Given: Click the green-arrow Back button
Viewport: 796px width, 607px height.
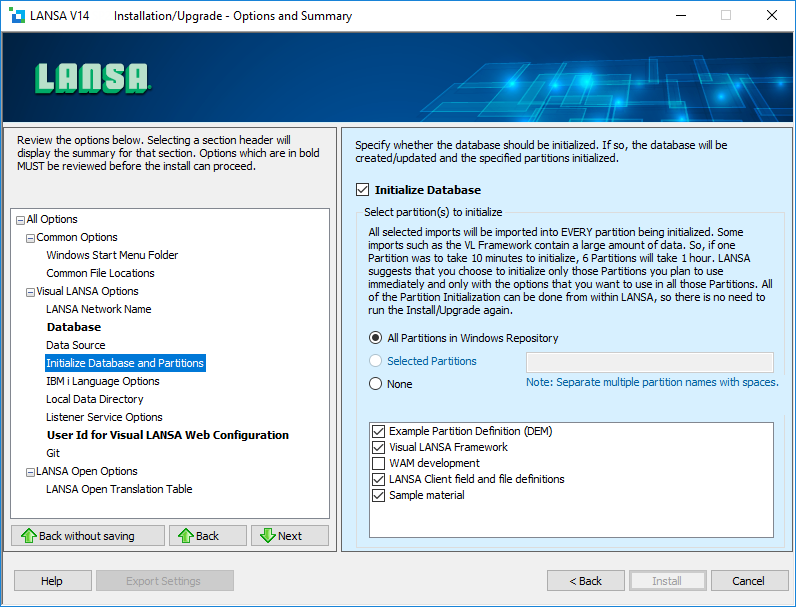Looking at the screenshot, I should [208, 535].
